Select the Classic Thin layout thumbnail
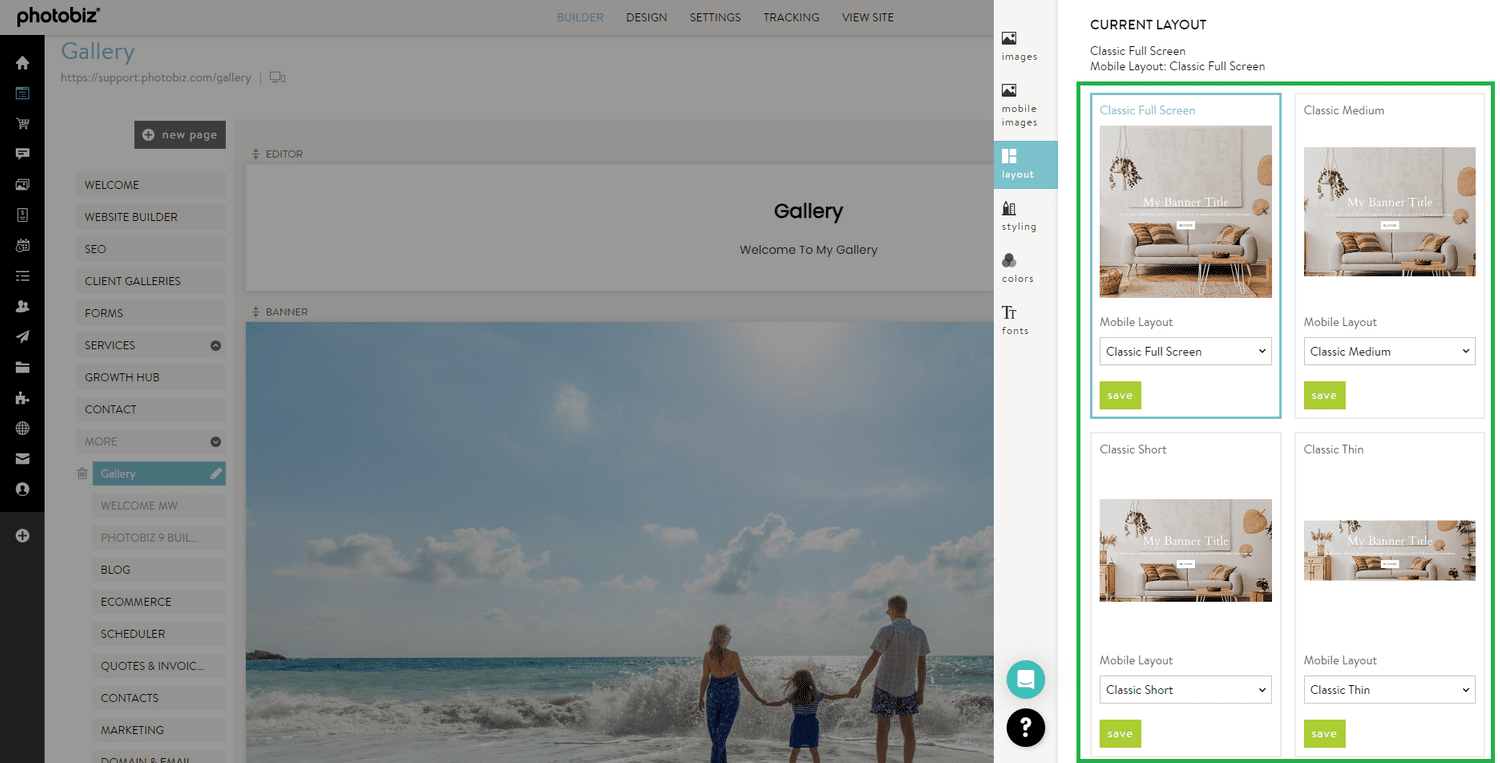 (x=1389, y=551)
